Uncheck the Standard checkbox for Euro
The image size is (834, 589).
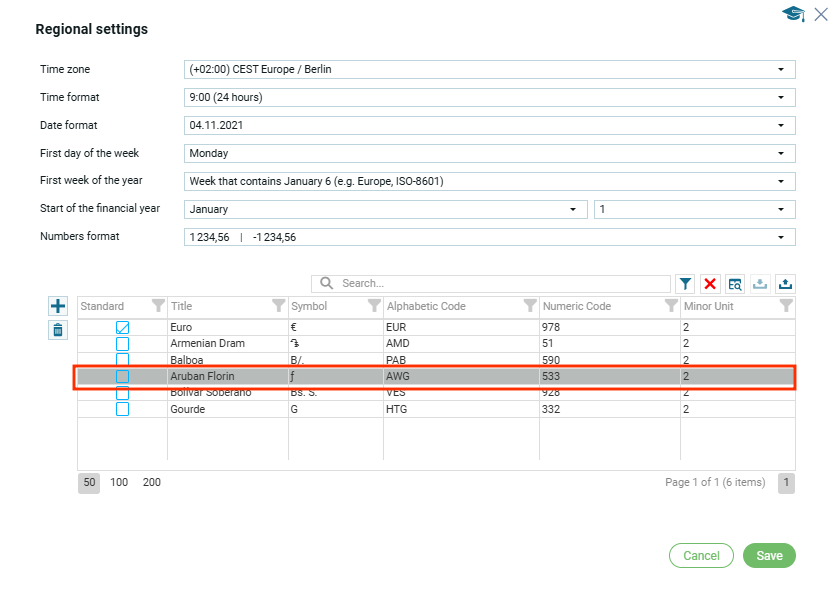pos(122,328)
